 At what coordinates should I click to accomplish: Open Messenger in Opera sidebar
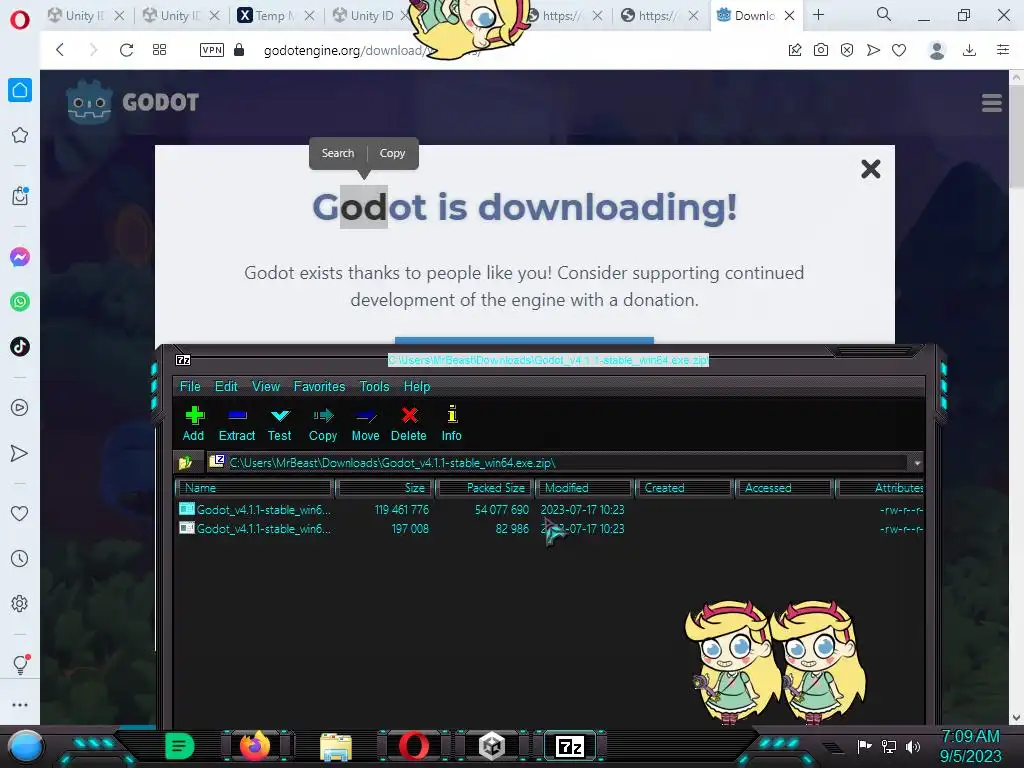click(20, 257)
